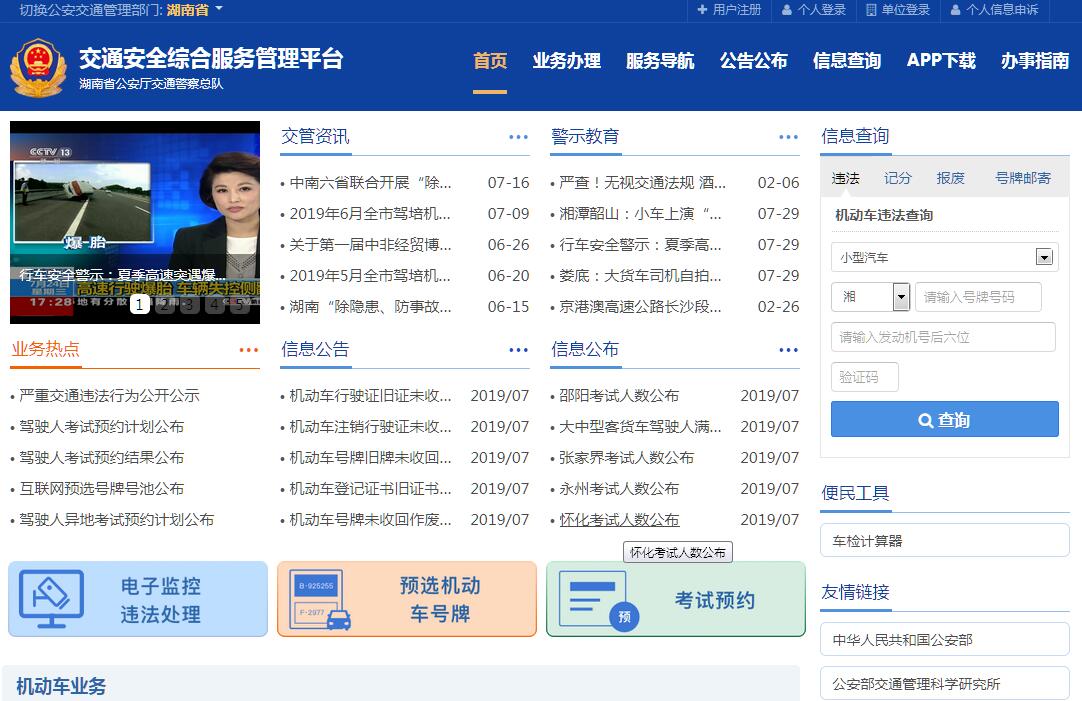
Task: Switch carousel to slide 2
Action: [164, 305]
